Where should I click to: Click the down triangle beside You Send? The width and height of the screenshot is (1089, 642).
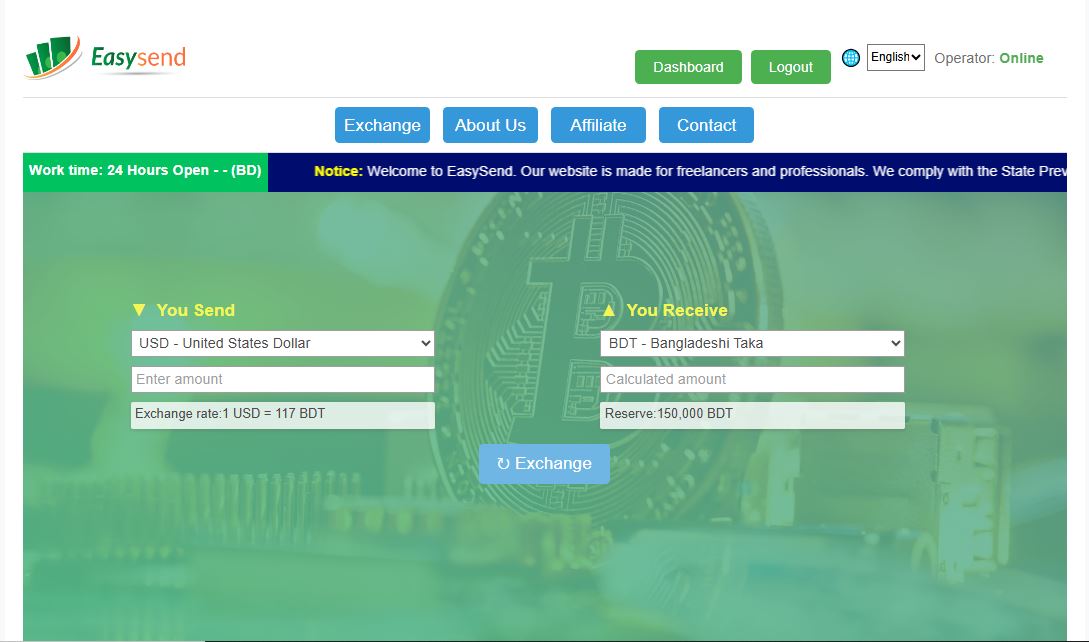click(139, 310)
